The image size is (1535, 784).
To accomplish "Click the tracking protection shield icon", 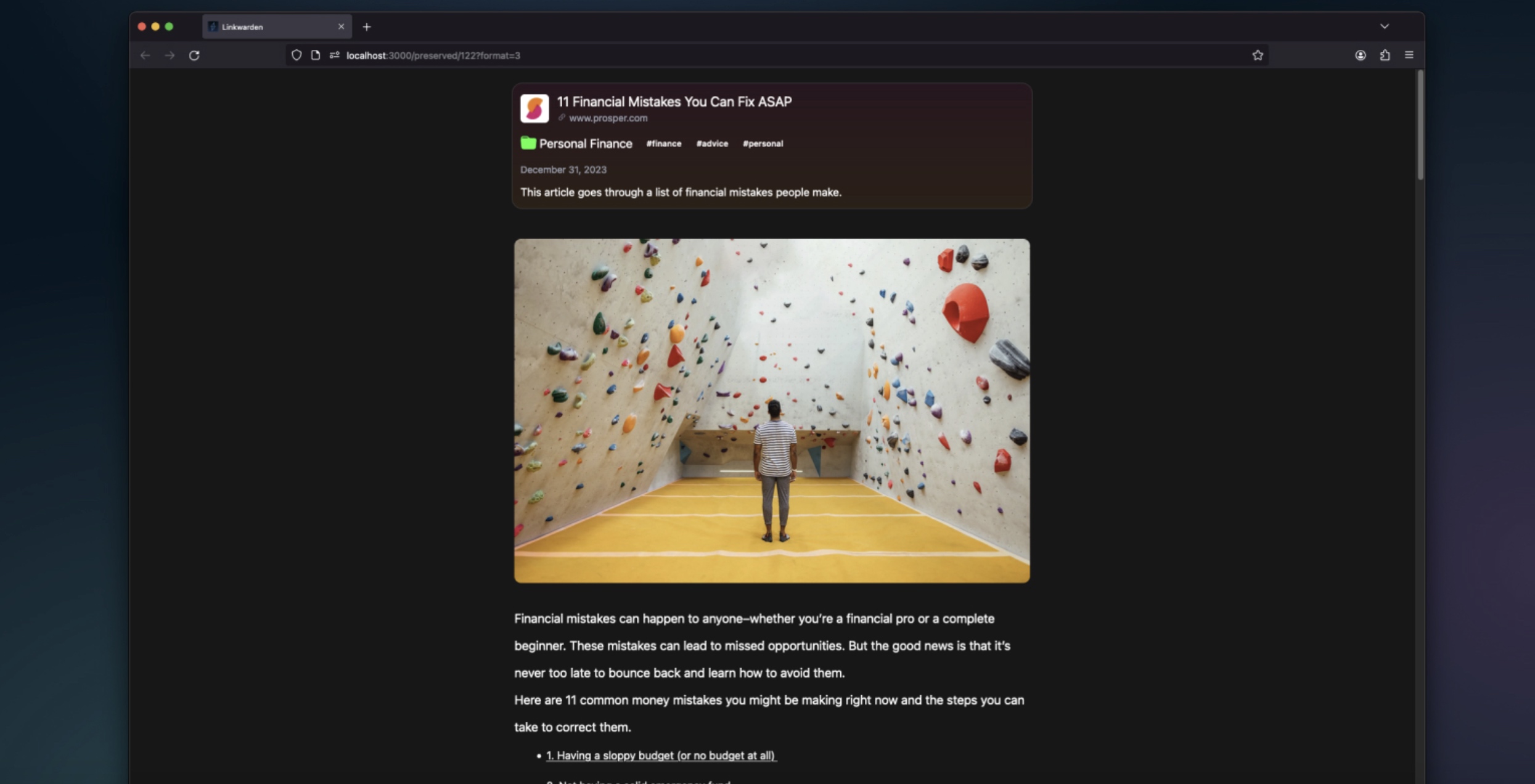I will click(297, 55).
